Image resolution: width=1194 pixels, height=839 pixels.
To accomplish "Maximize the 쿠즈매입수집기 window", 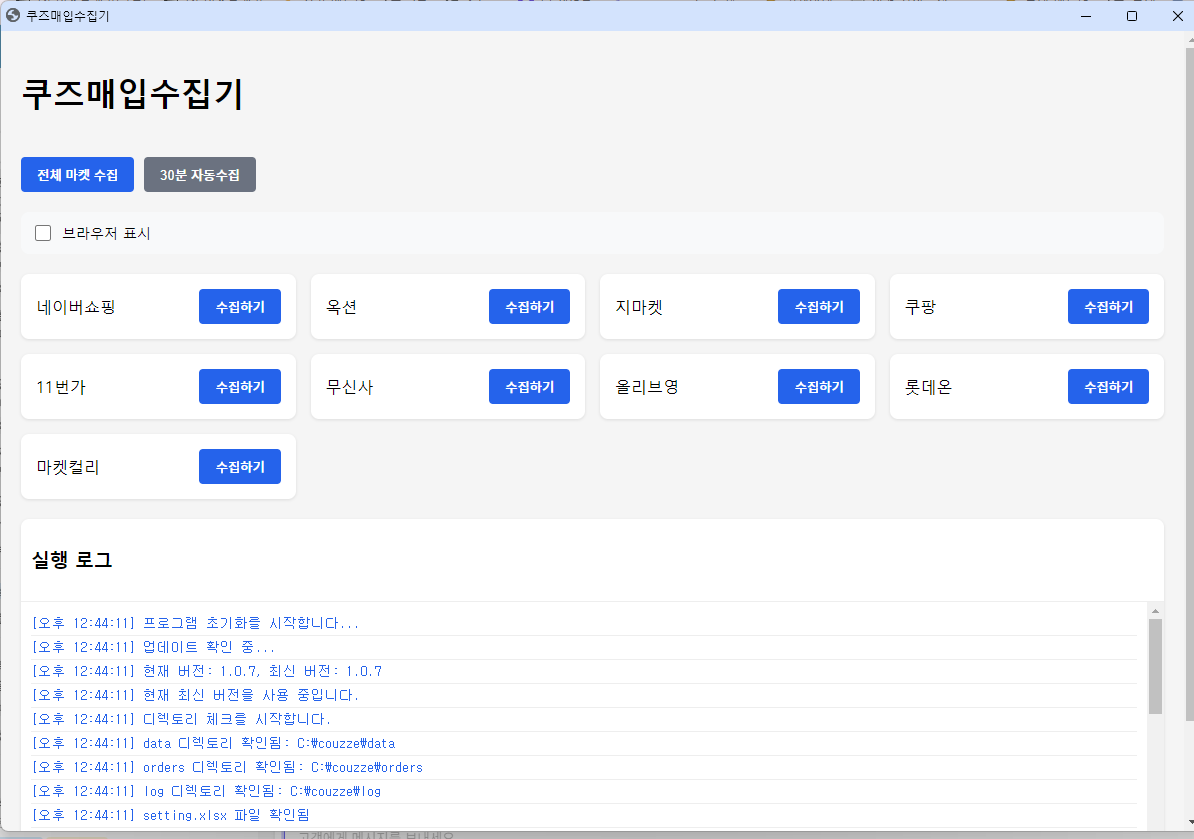I will click(1132, 16).
